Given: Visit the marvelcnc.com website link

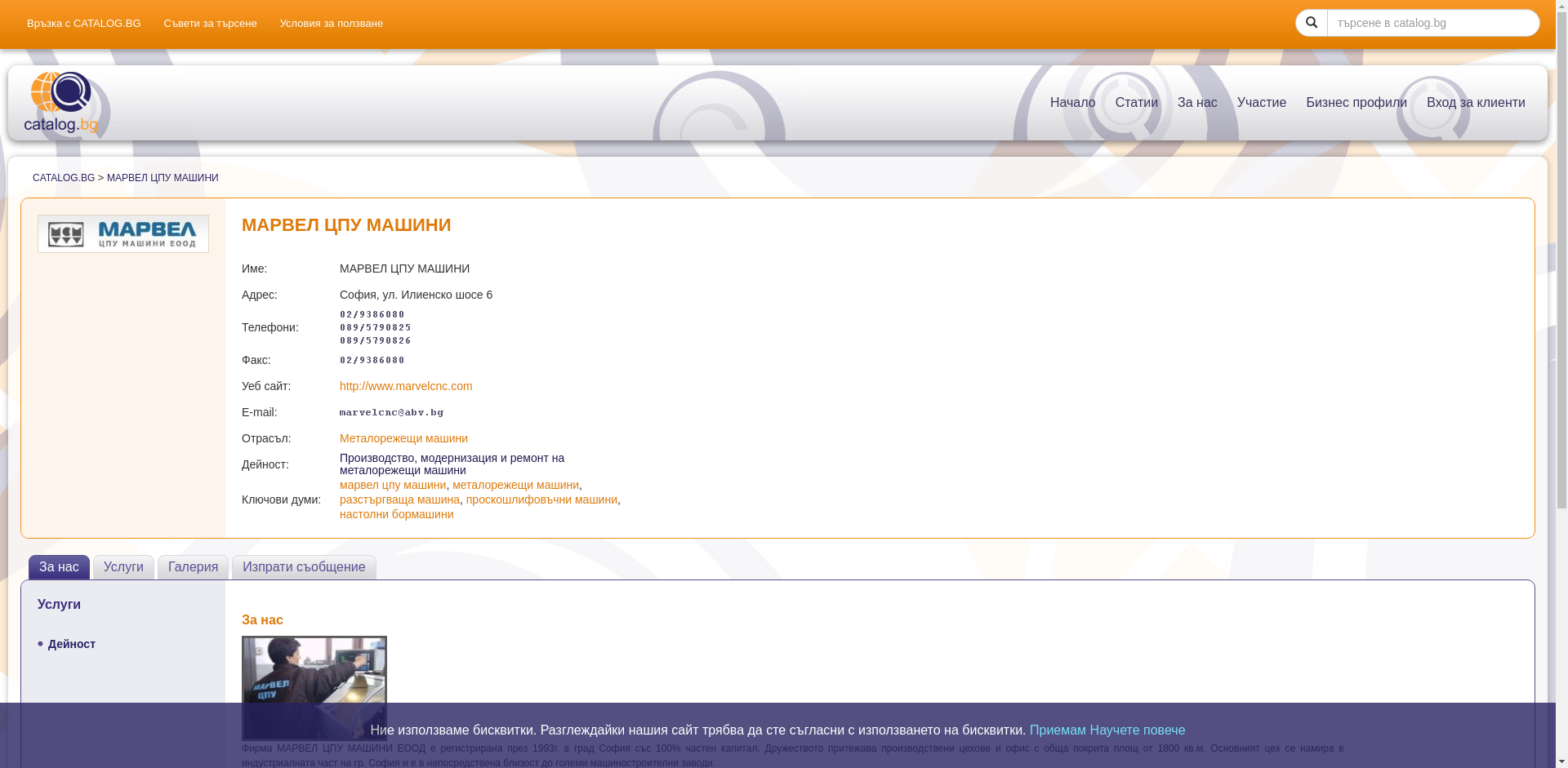Looking at the screenshot, I should (x=406, y=386).
